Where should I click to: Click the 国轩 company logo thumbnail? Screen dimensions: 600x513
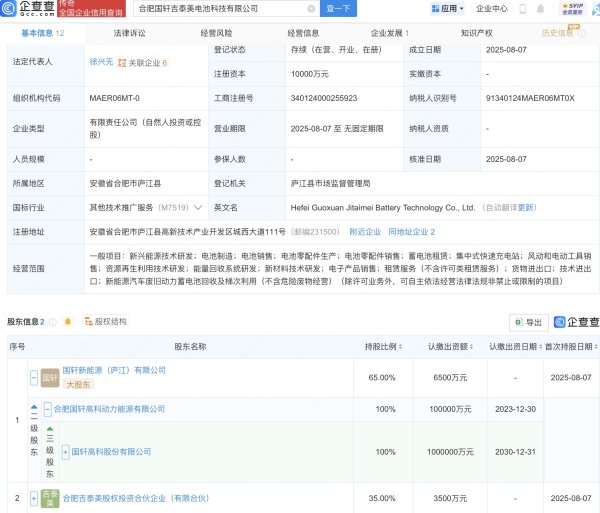pyautogui.click(x=50, y=378)
